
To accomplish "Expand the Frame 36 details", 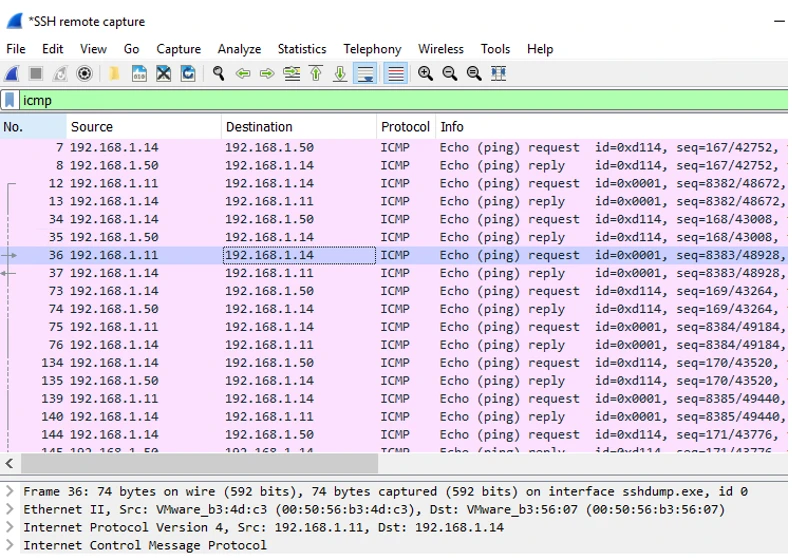I will 10,492.
